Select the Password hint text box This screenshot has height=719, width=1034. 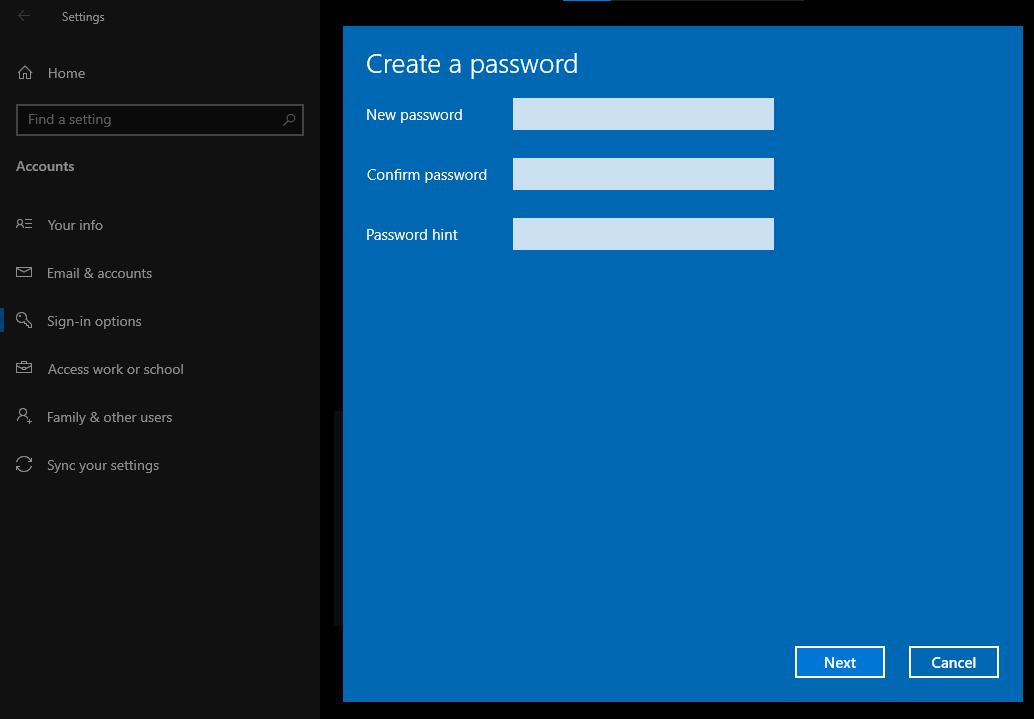tap(643, 234)
